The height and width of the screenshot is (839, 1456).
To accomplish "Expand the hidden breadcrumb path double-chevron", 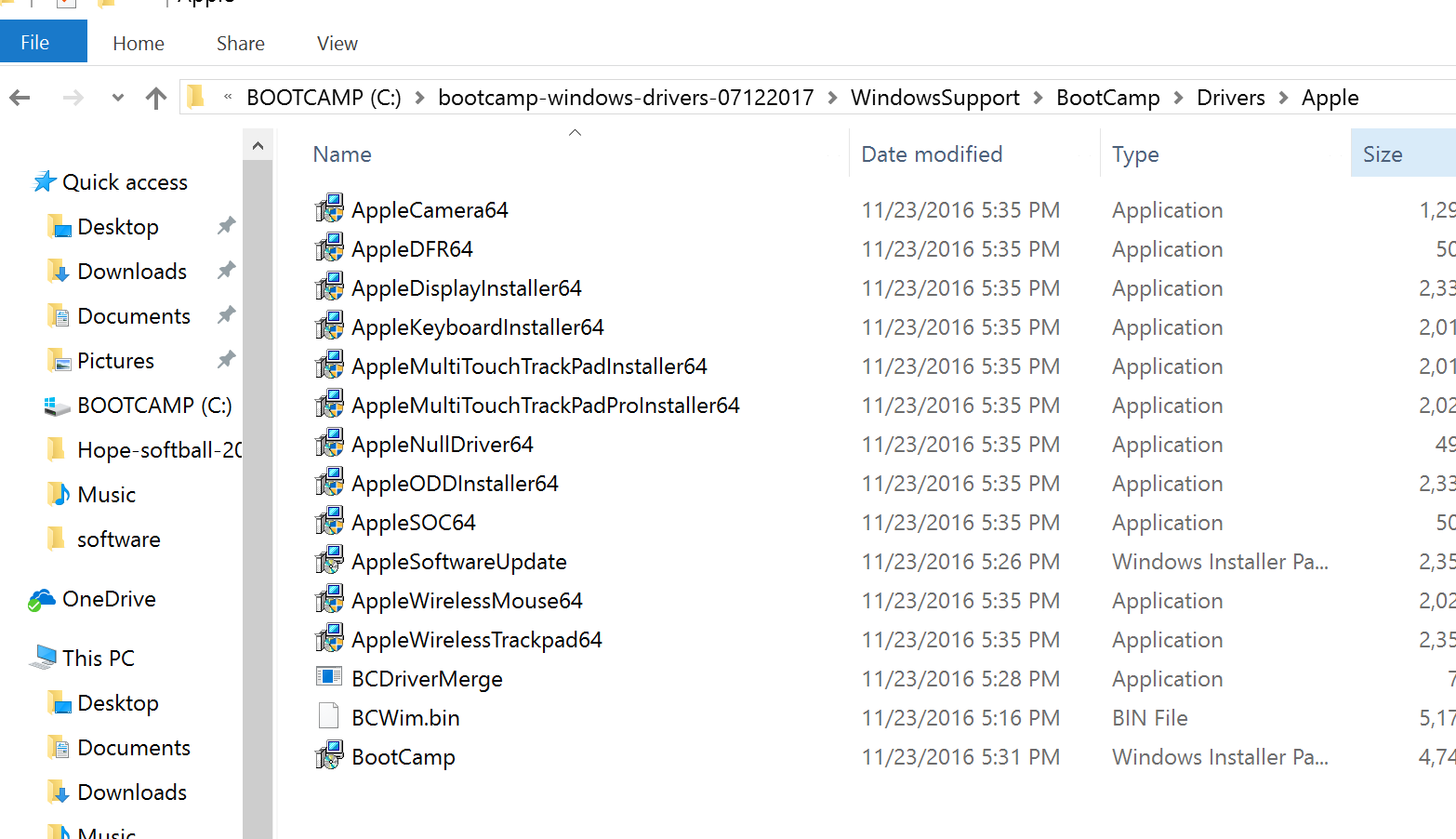I will click(228, 97).
